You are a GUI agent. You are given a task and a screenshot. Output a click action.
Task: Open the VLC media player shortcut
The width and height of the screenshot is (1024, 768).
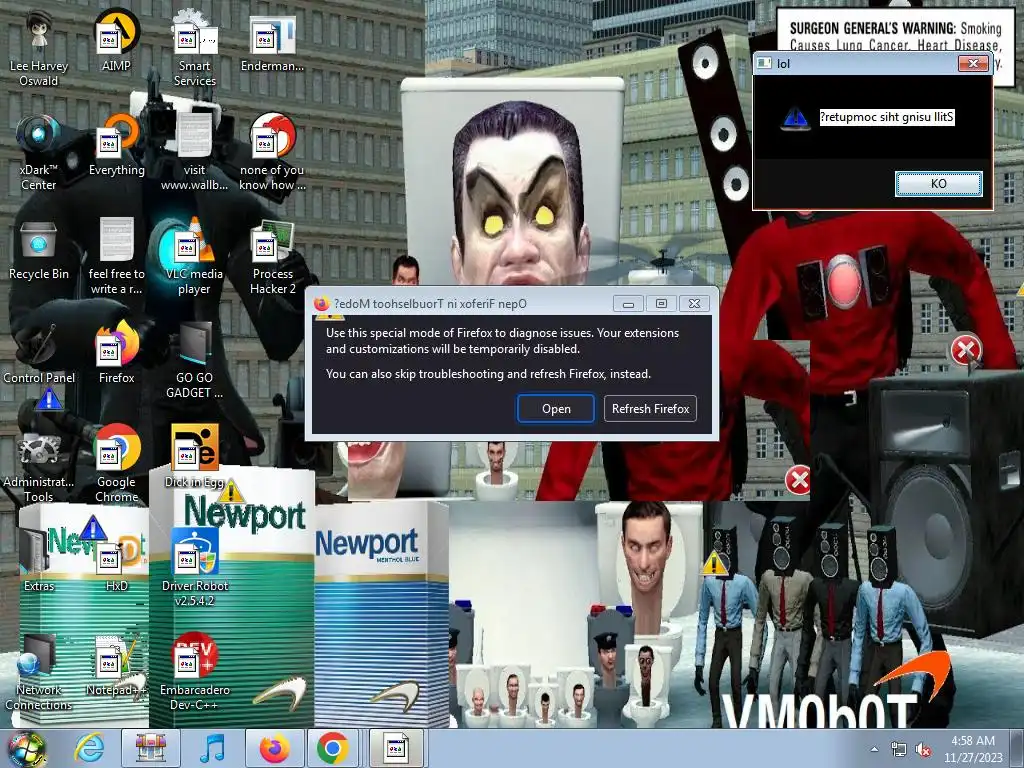(194, 256)
